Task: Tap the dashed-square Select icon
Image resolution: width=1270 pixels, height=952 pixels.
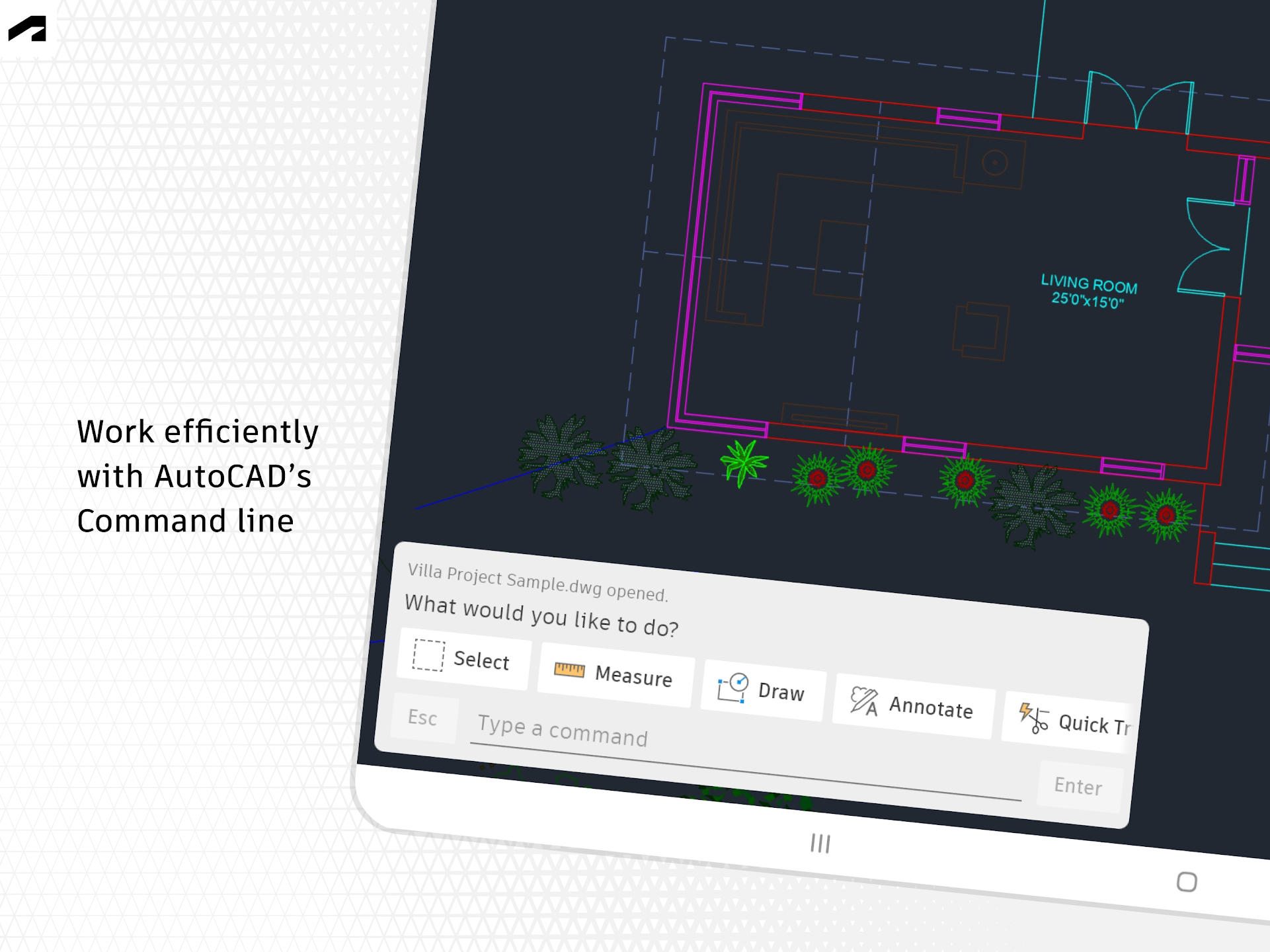Action: (x=428, y=655)
